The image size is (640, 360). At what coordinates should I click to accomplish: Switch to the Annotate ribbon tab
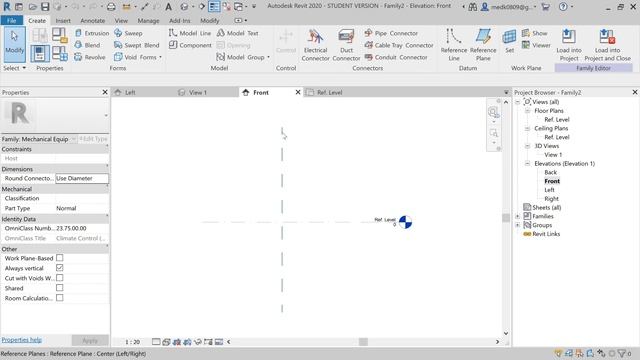click(x=92, y=20)
